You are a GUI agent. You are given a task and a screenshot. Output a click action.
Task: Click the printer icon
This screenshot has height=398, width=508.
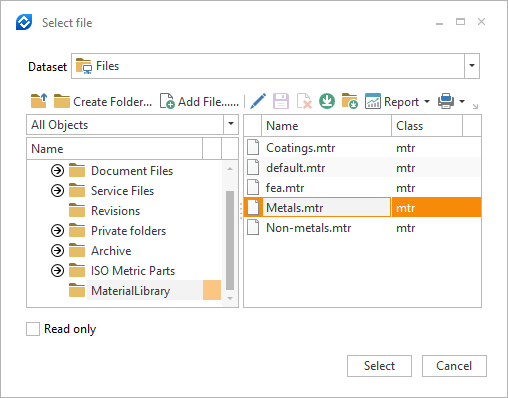(x=446, y=101)
